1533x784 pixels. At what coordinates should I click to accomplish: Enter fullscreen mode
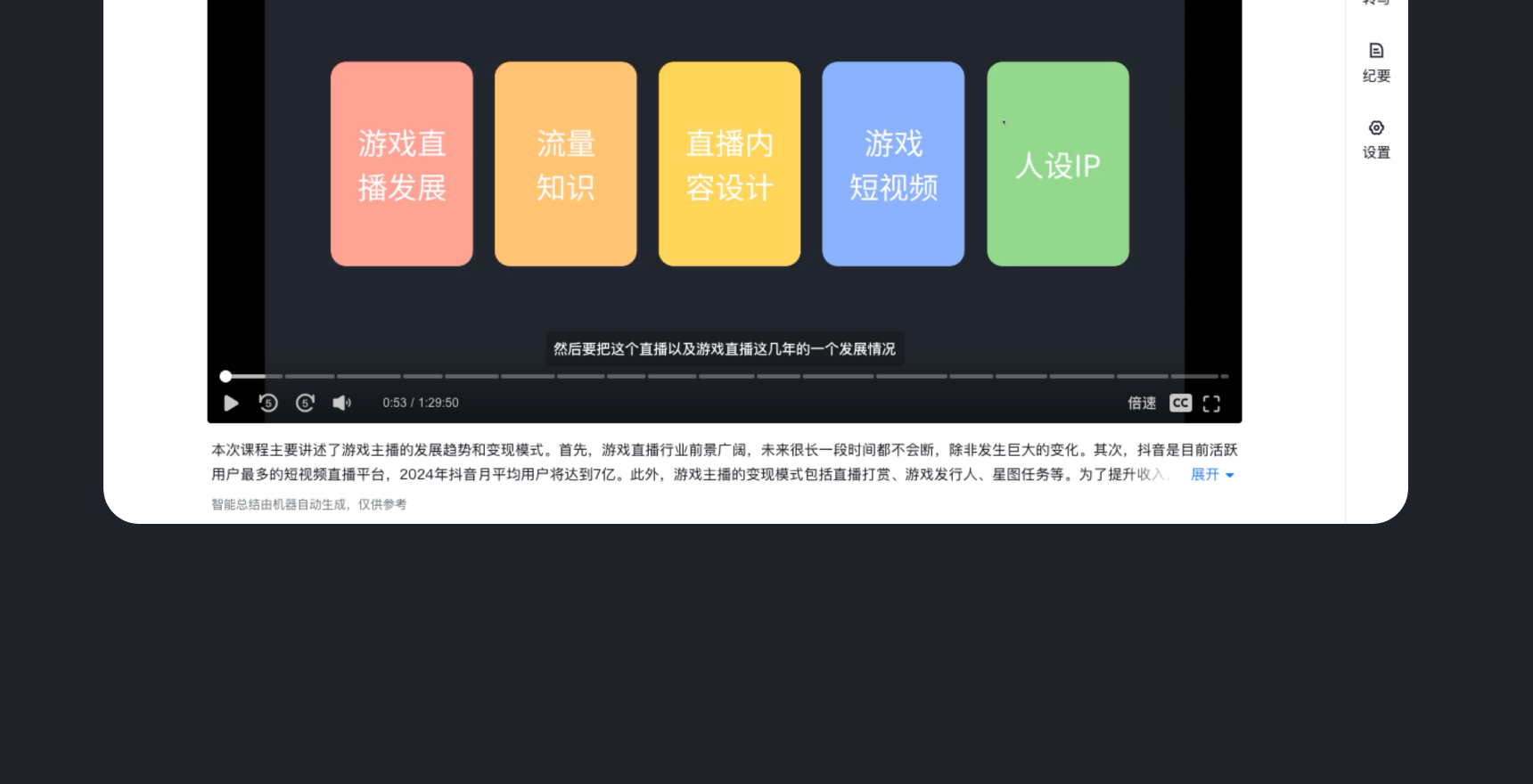1211,404
